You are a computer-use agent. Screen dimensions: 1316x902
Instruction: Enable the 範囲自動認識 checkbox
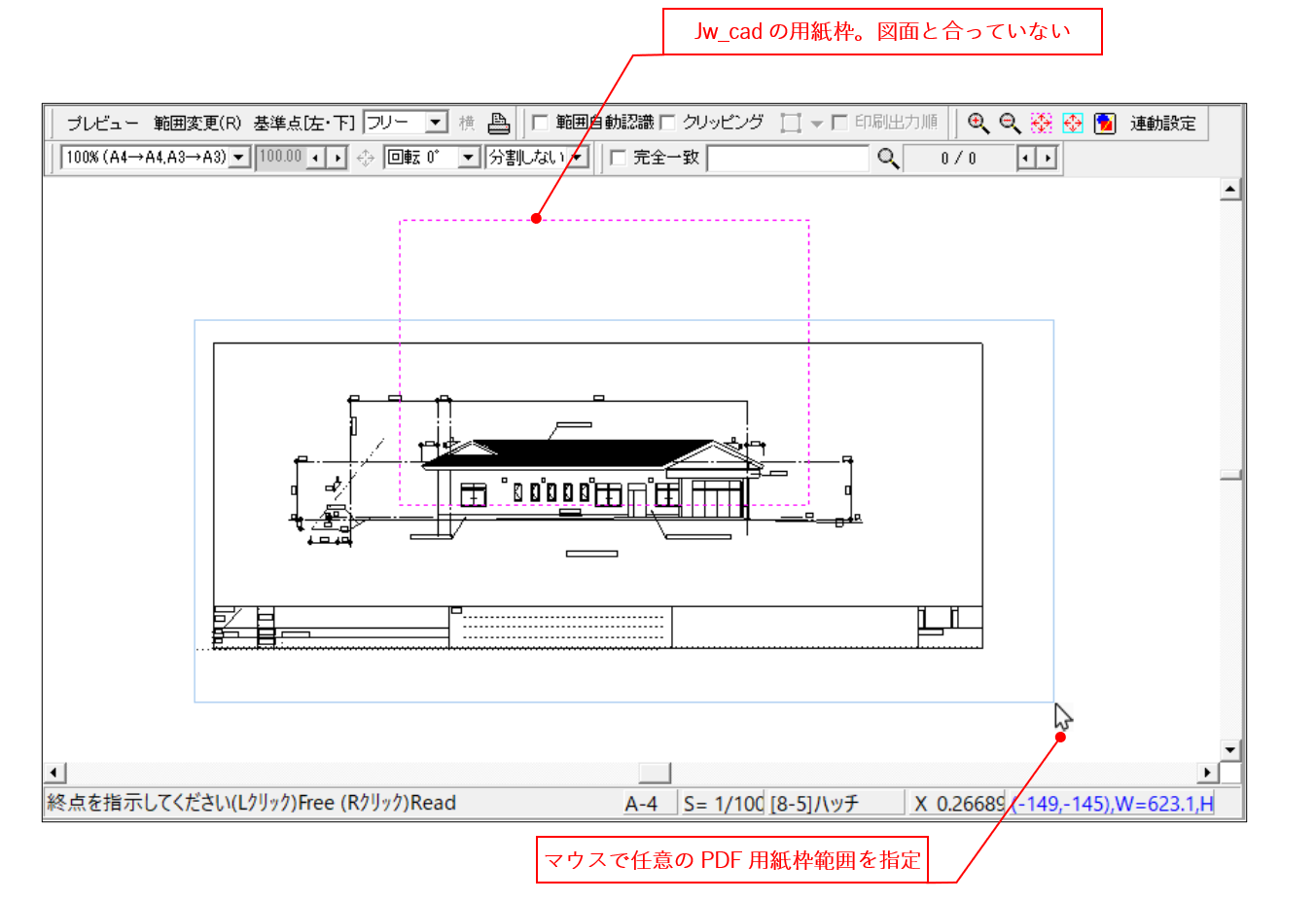(x=541, y=123)
